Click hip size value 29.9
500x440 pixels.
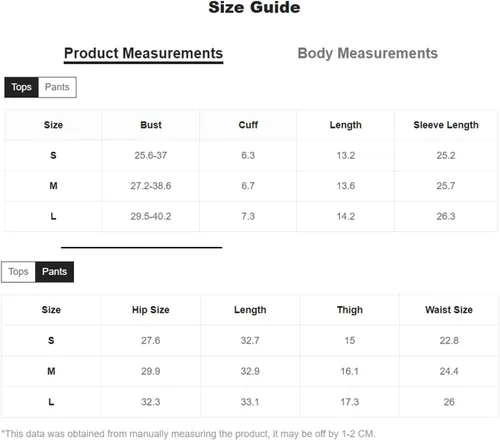(x=150, y=371)
